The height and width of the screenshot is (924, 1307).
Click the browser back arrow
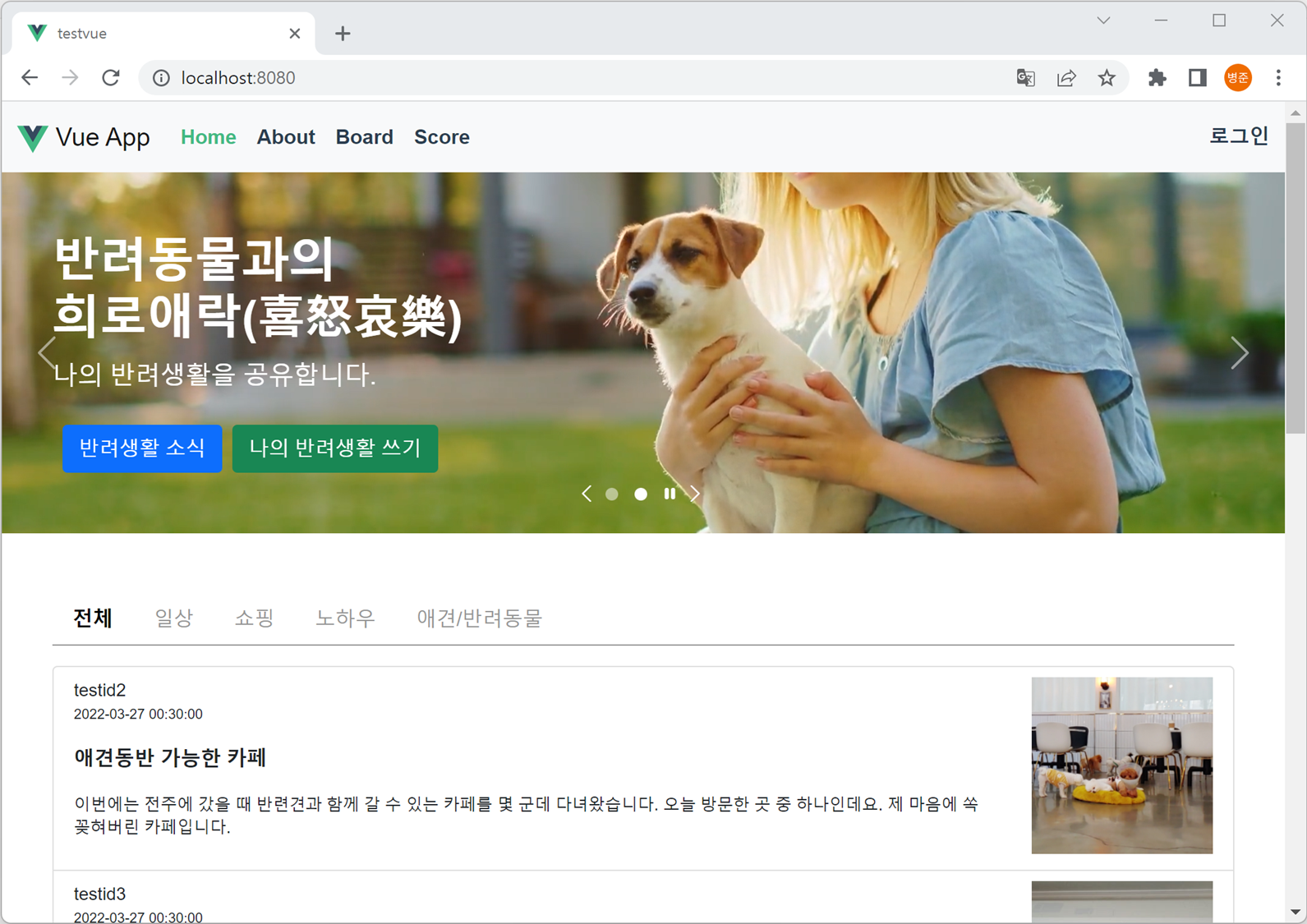pos(30,78)
